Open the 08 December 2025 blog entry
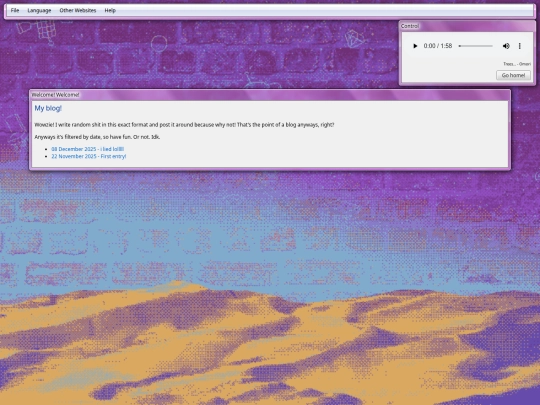The image size is (540, 405). [87, 149]
